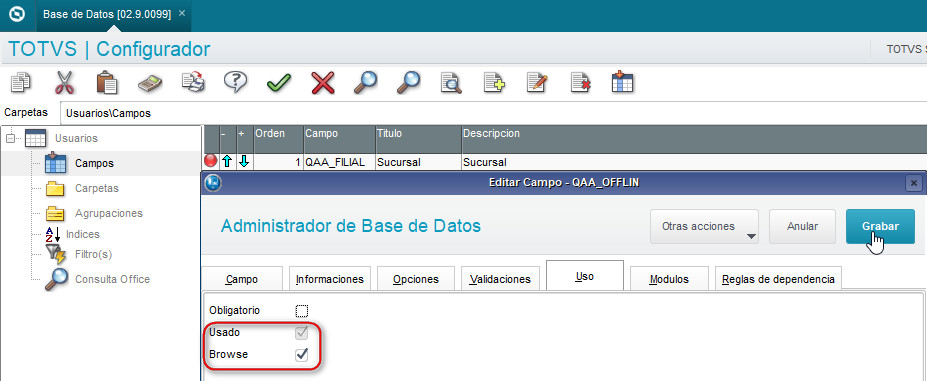Click the Copy toolbar icon

pyautogui.click(x=22, y=82)
